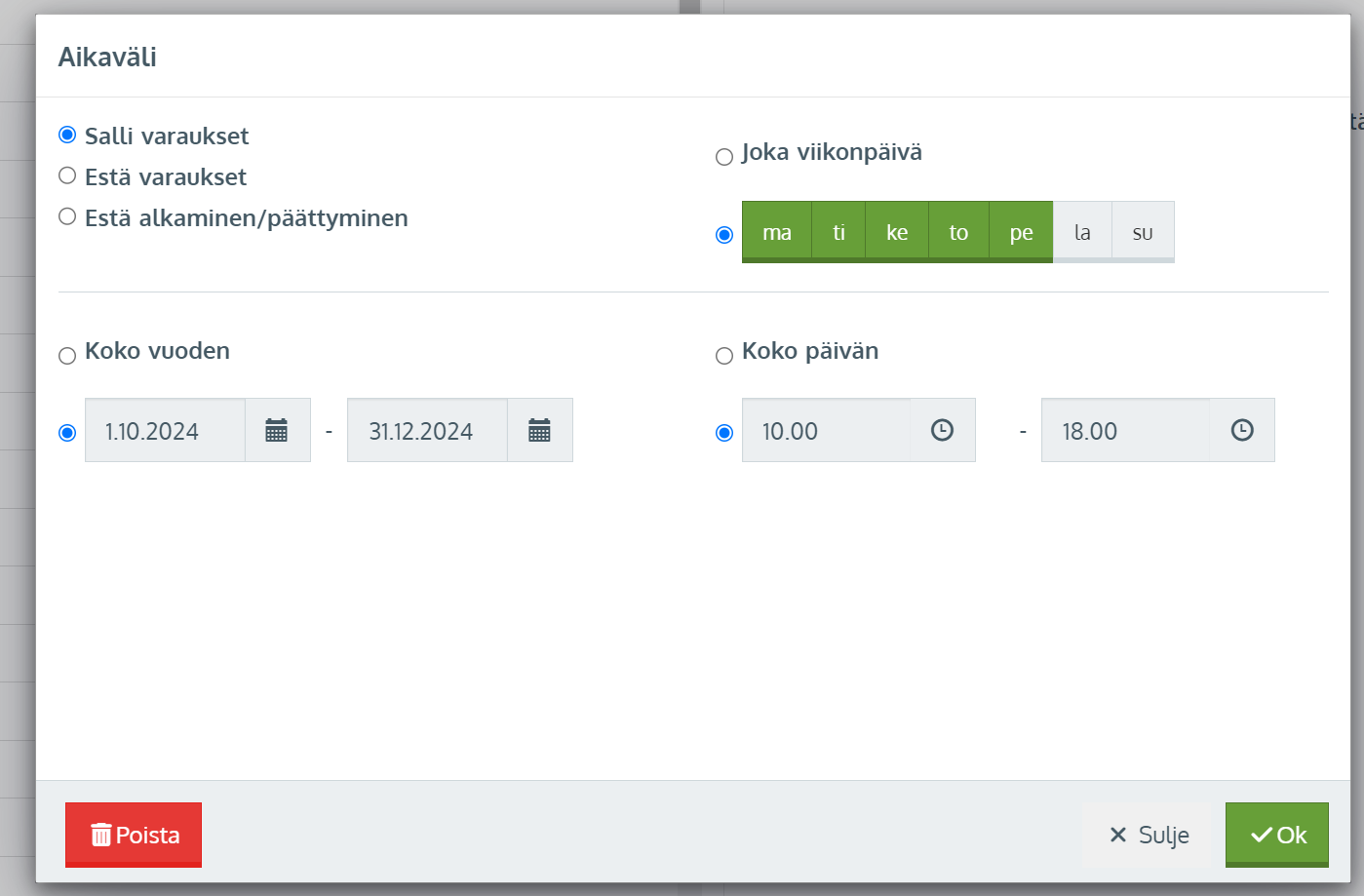Open the start time clock picker
This screenshot has width=1364, height=896.
click(942, 430)
